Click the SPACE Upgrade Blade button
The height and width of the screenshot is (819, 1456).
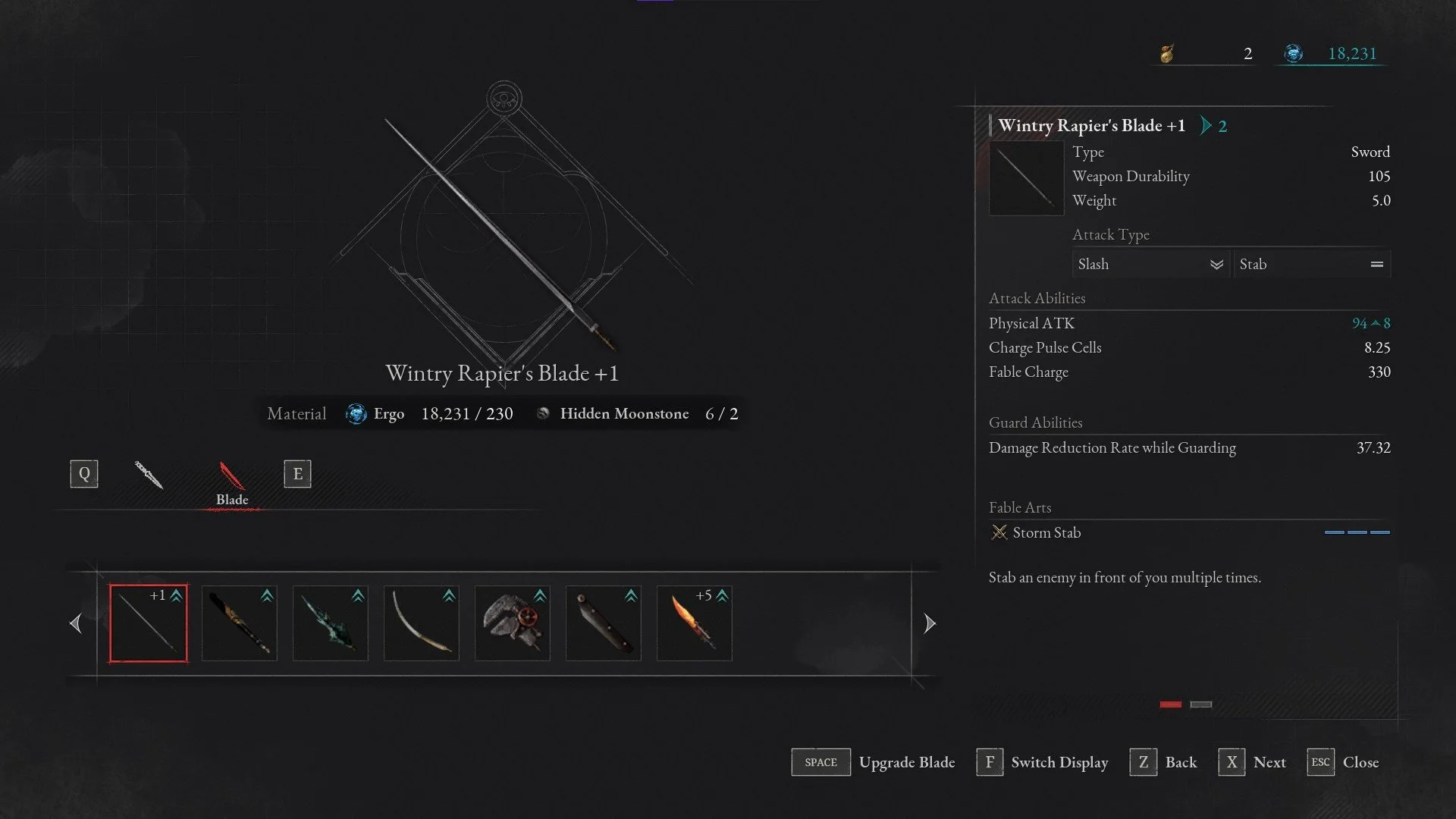coord(874,762)
